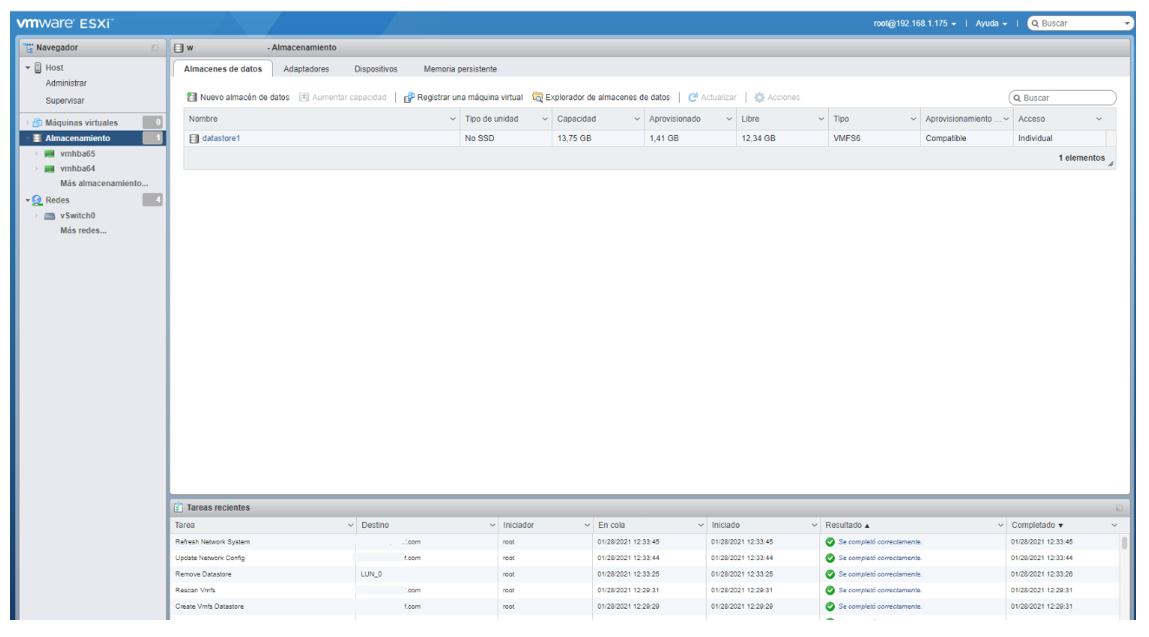Image resolution: width=1149 pixels, height=637 pixels.
Task: Click the vmhba65 adapter icon
Action: pyautogui.click(x=50, y=154)
